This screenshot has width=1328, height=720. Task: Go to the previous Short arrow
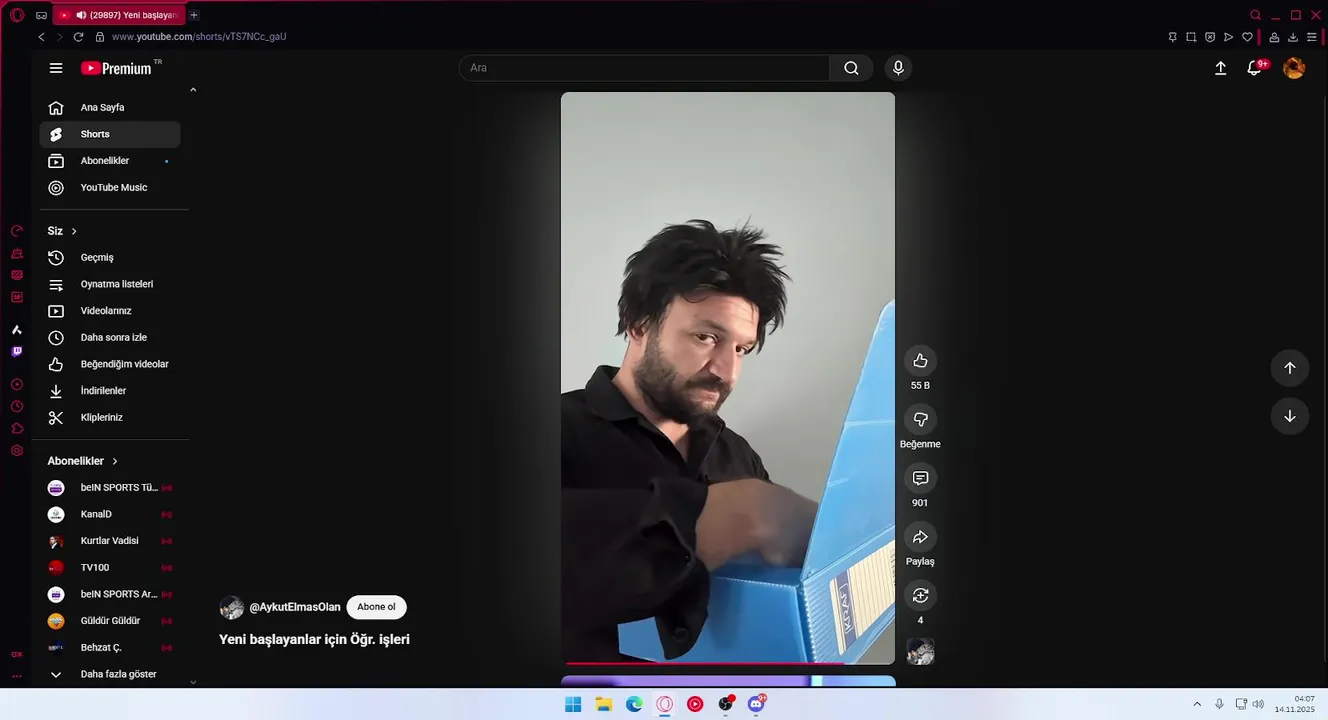point(1289,368)
